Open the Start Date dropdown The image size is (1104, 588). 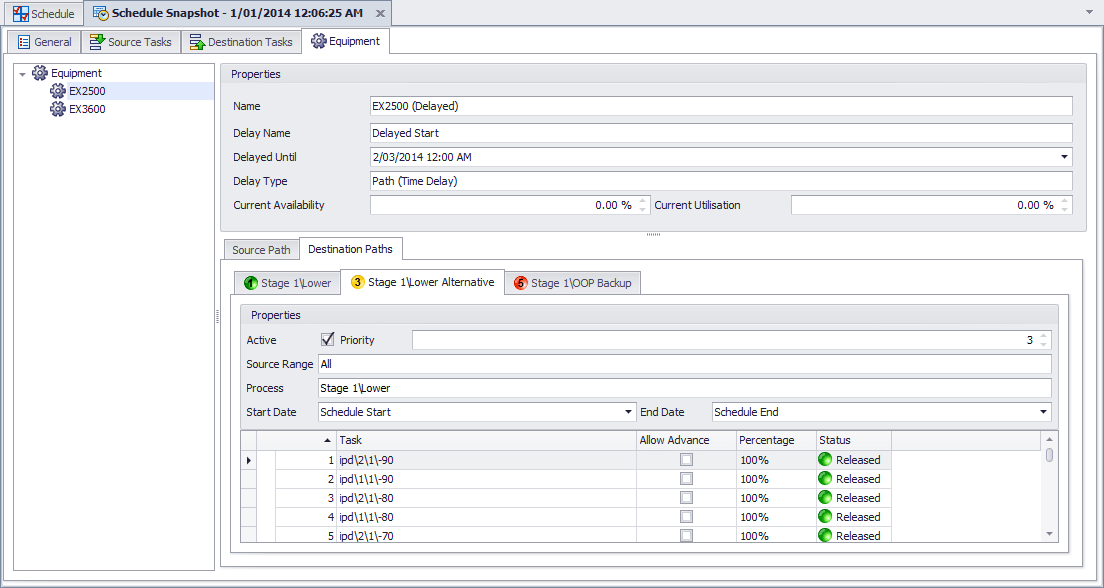tap(628, 412)
